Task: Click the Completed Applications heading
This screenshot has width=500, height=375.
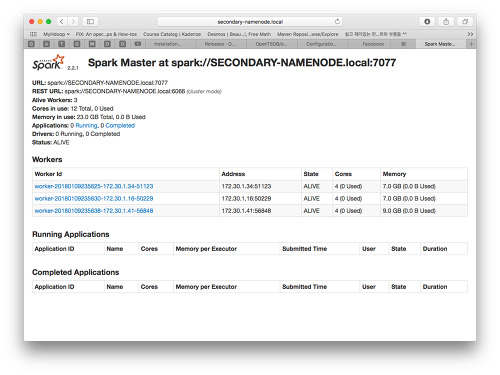Action: [x=76, y=272]
